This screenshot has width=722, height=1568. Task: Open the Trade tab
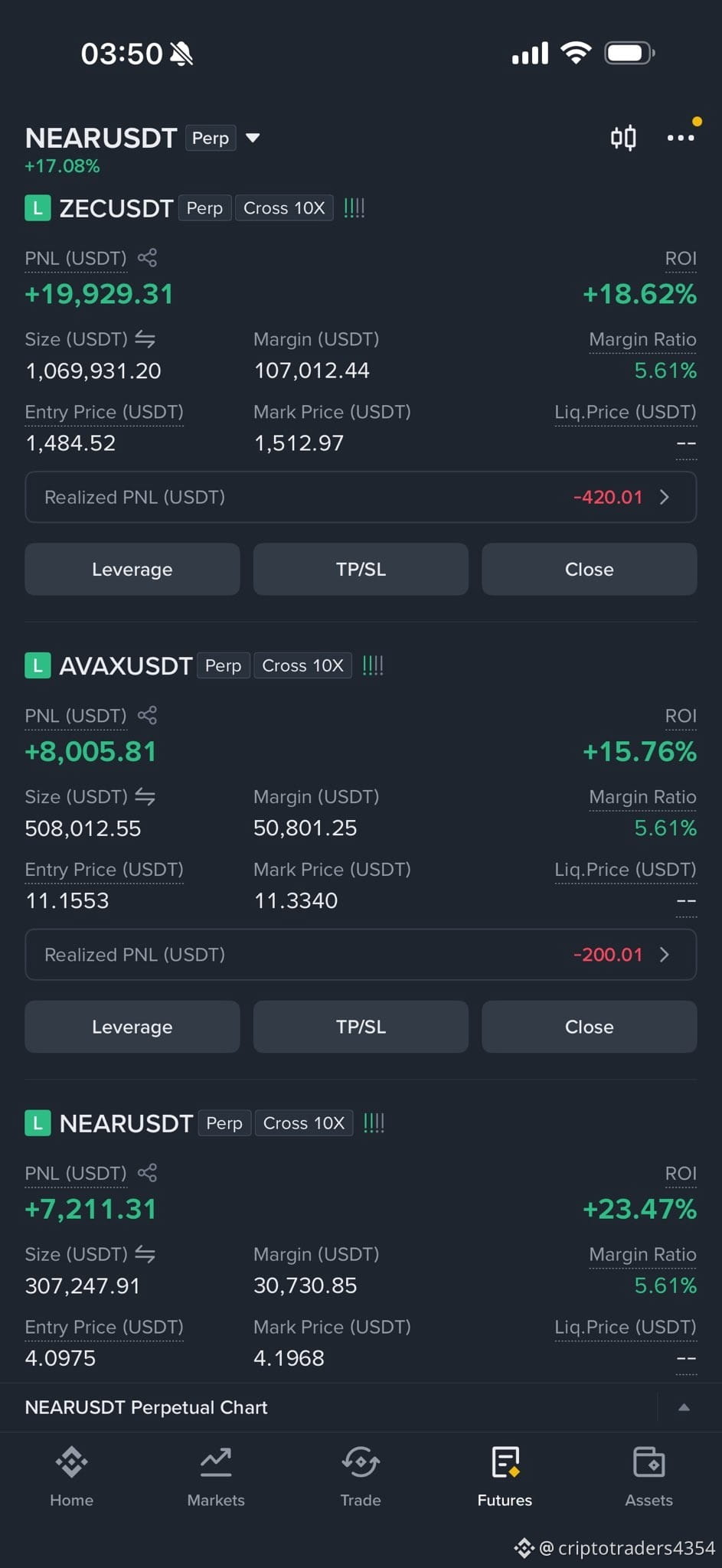tap(361, 1478)
